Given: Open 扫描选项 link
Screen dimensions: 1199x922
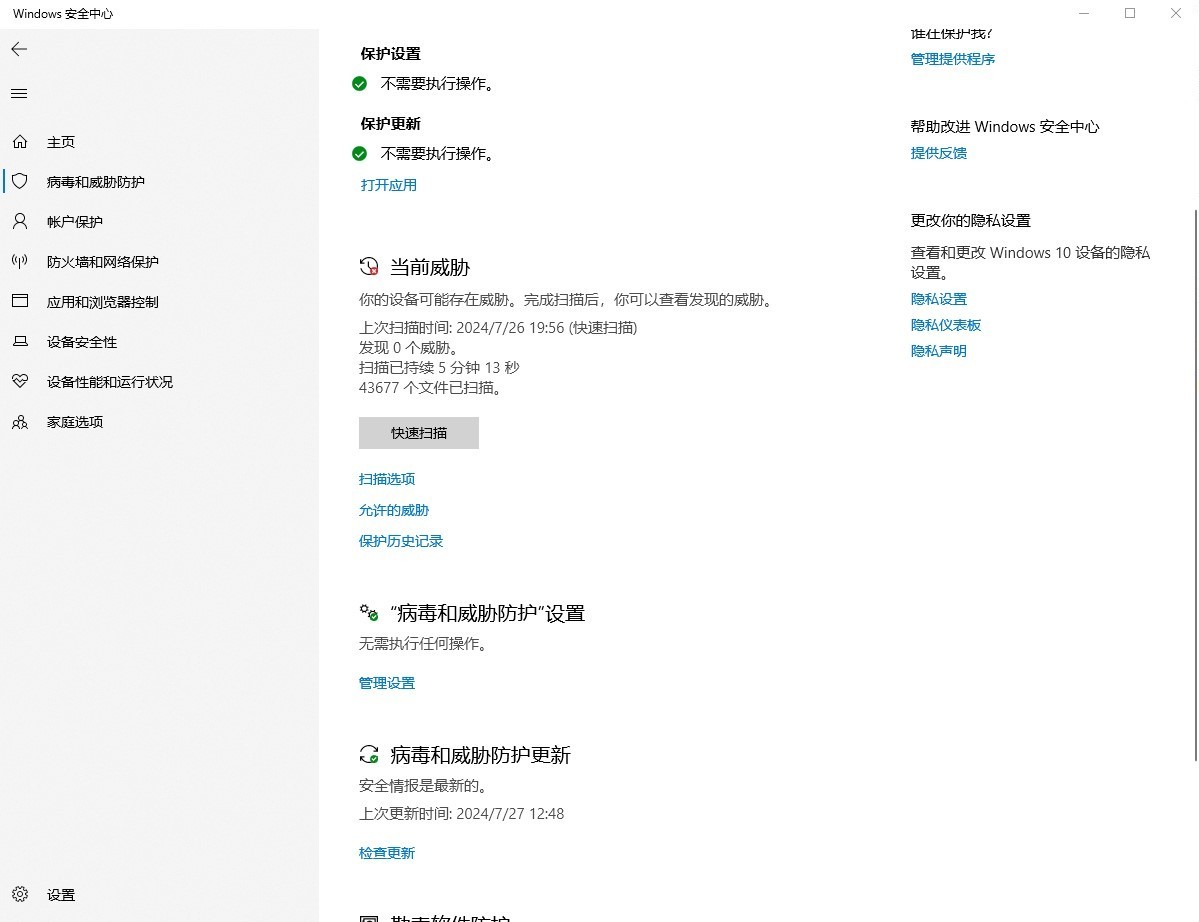Looking at the screenshot, I should (387, 479).
